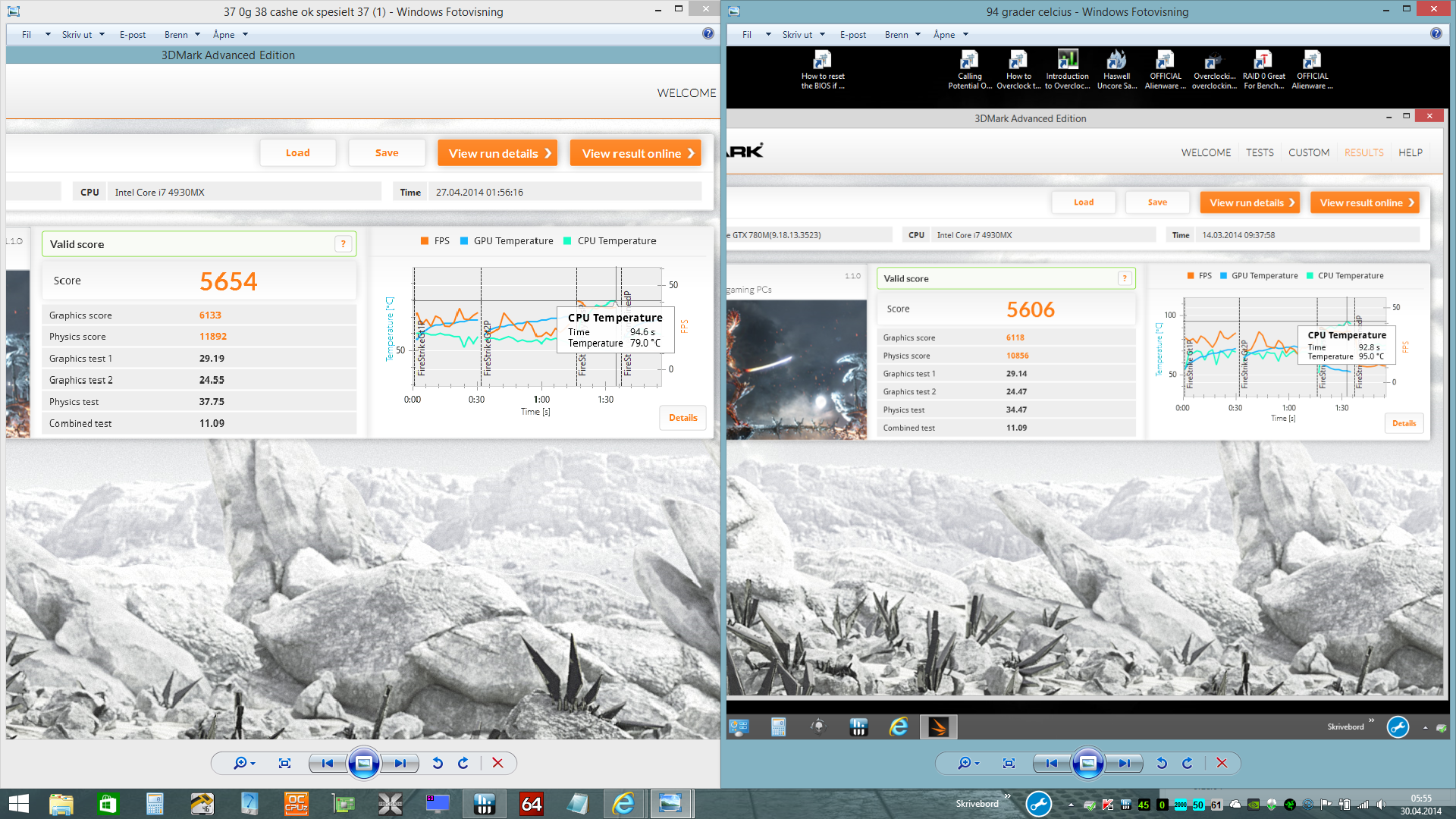This screenshot has height=819, width=1456.
Task: Open Åpne menu in the left Photo Viewer
Action: 224,35
